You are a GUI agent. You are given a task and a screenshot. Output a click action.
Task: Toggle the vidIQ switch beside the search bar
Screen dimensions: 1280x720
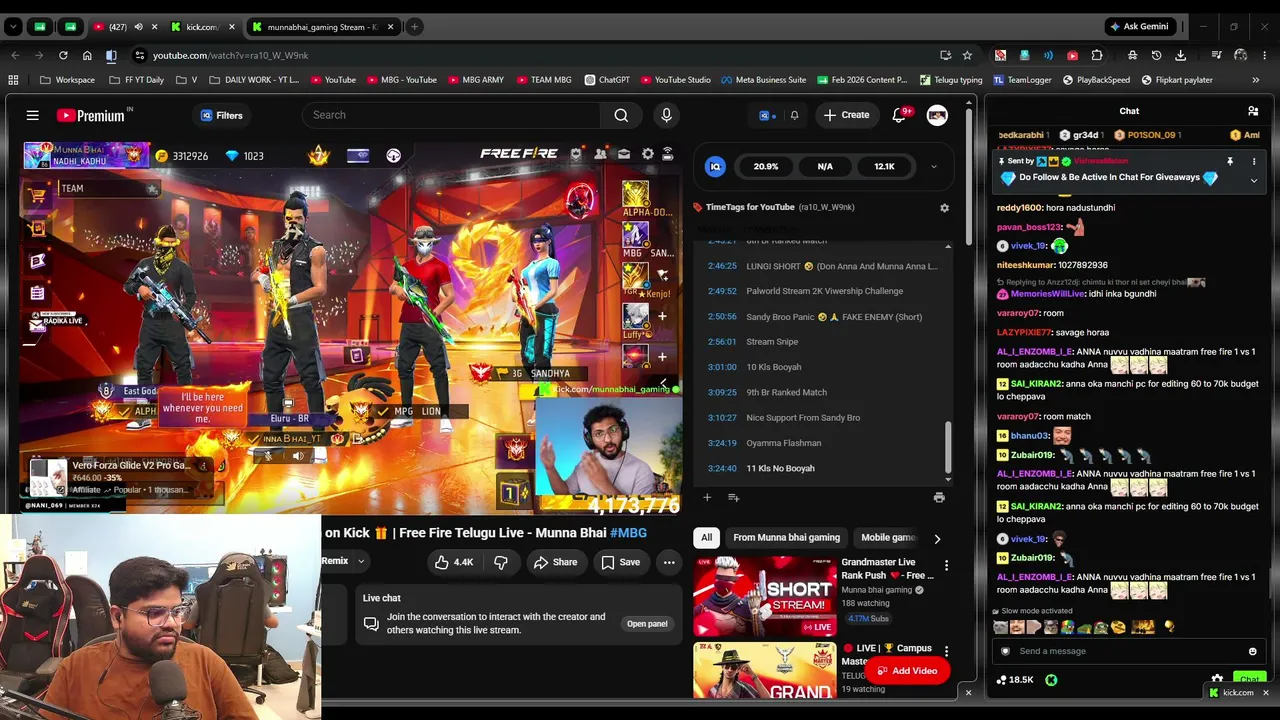765,115
